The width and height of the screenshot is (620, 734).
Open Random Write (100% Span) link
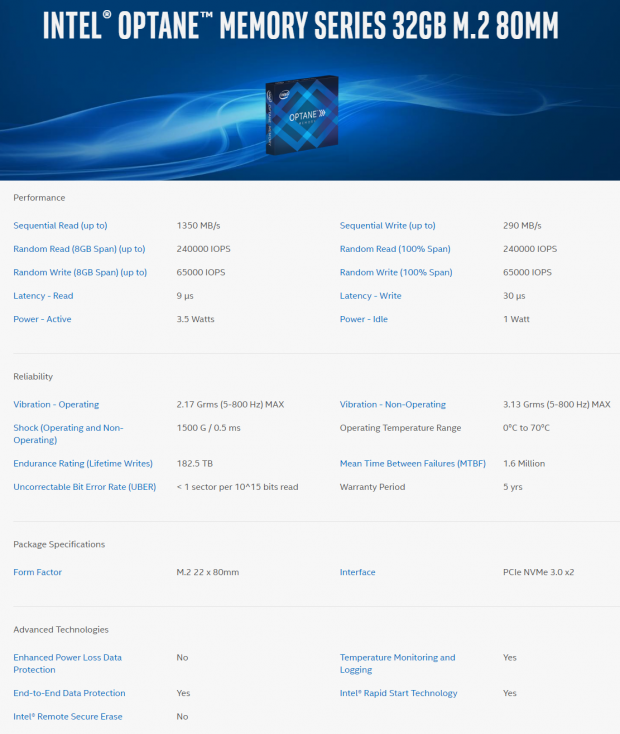pos(396,272)
